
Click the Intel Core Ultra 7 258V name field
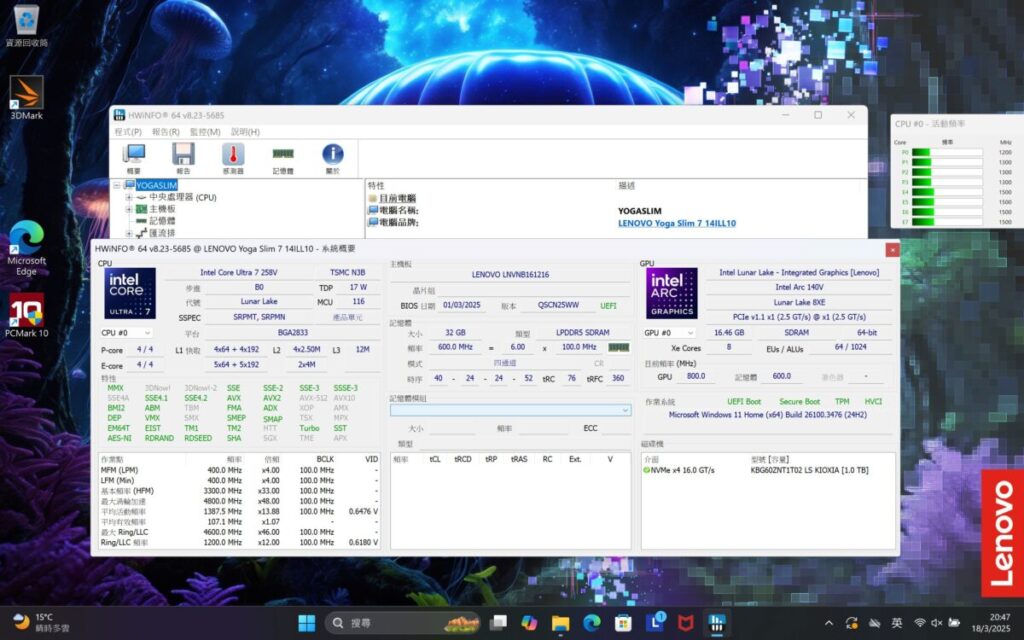238,272
